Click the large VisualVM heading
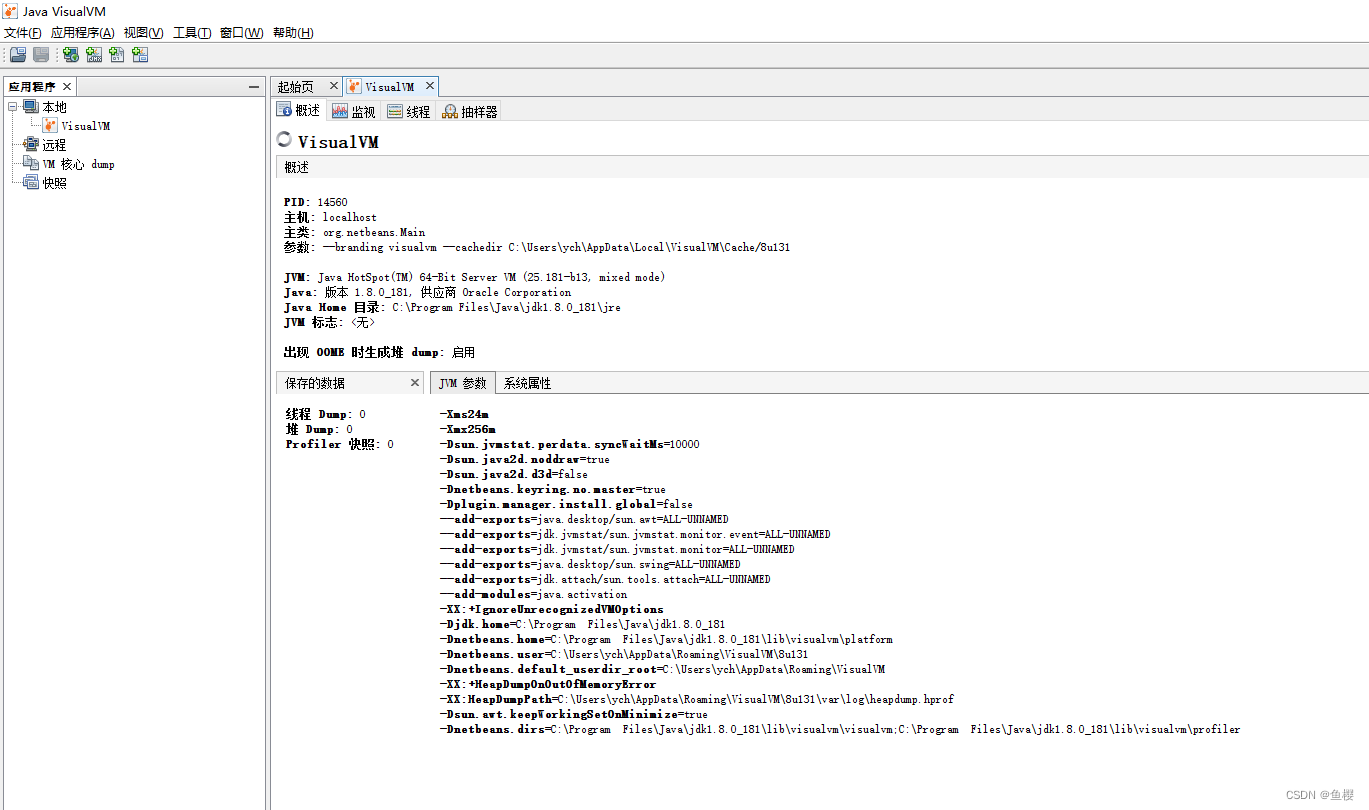The width and height of the screenshot is (1369, 810). point(338,142)
